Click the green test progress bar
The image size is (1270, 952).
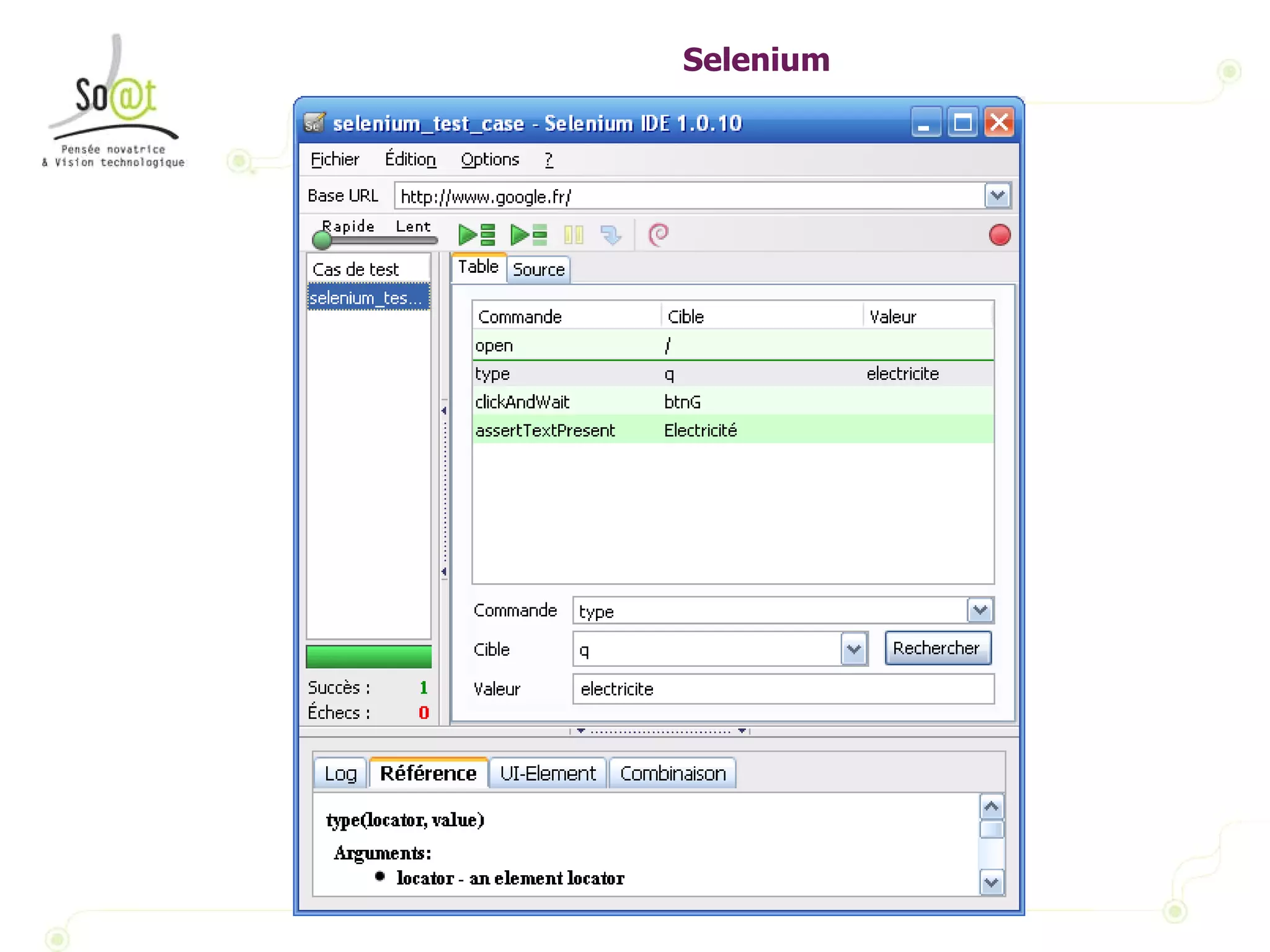pyautogui.click(x=368, y=656)
